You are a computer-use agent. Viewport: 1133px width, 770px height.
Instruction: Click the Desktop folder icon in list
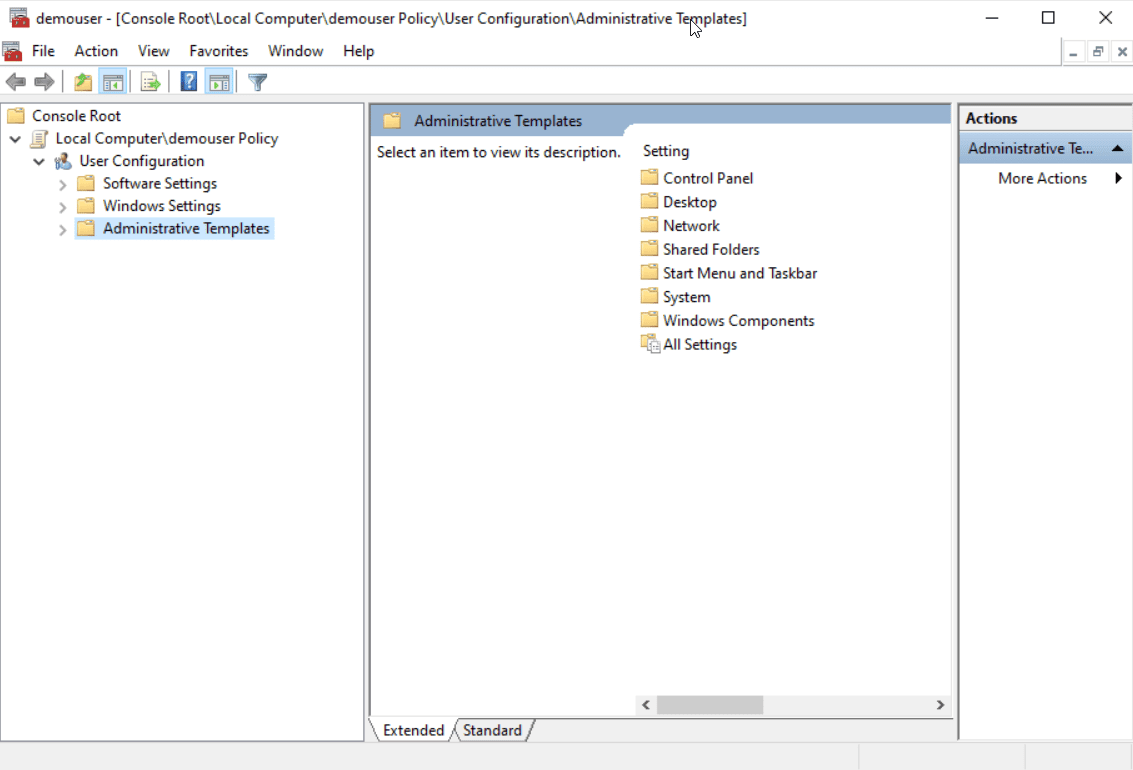click(x=650, y=201)
